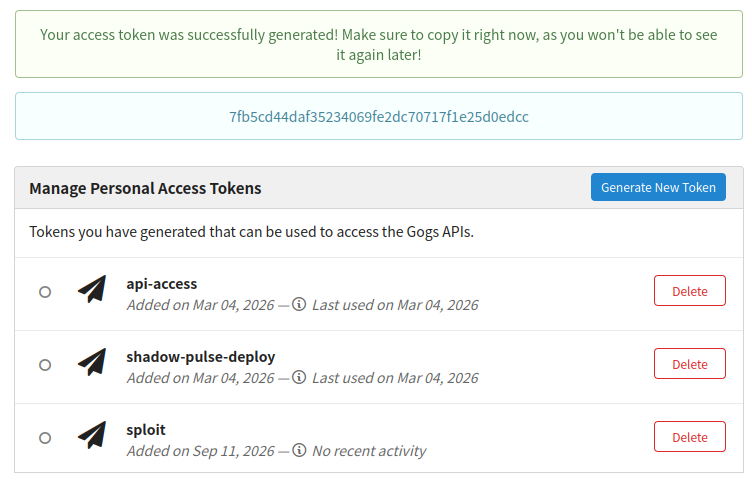This screenshot has width=752, height=481.
Task: Select the circle indicator for shadow-pulse-deploy token
Action: tap(45, 365)
